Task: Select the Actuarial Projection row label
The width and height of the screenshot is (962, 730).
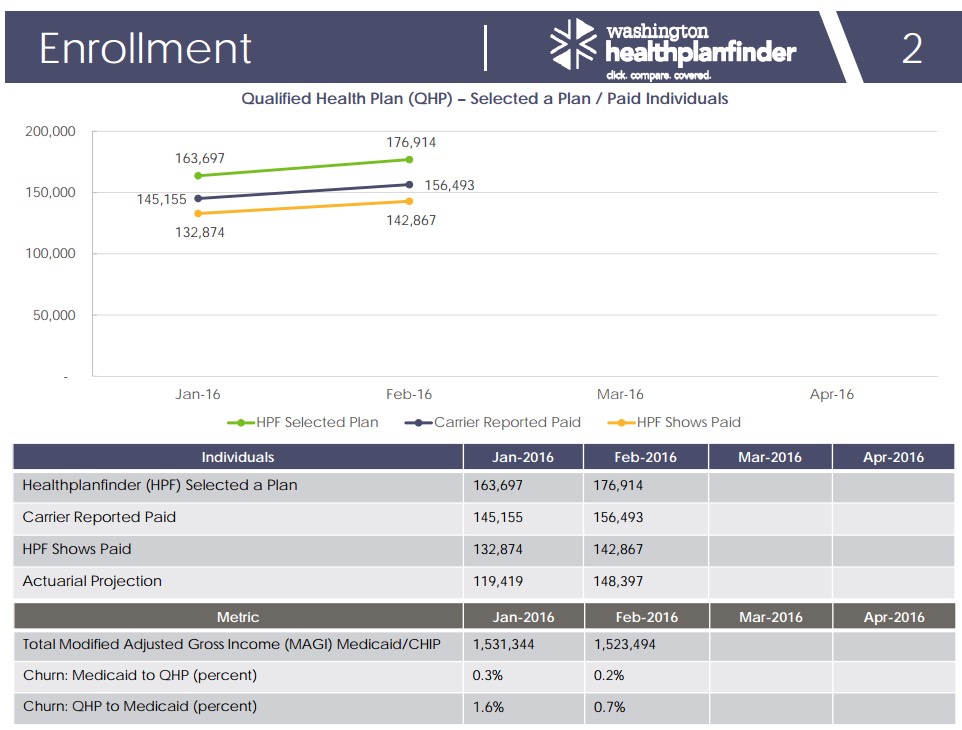Action: pyautogui.click(x=92, y=581)
